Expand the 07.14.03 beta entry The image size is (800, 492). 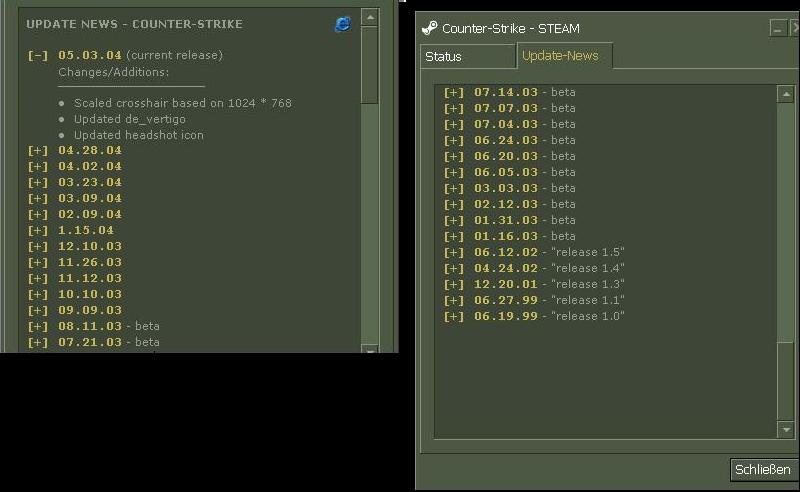(454, 93)
